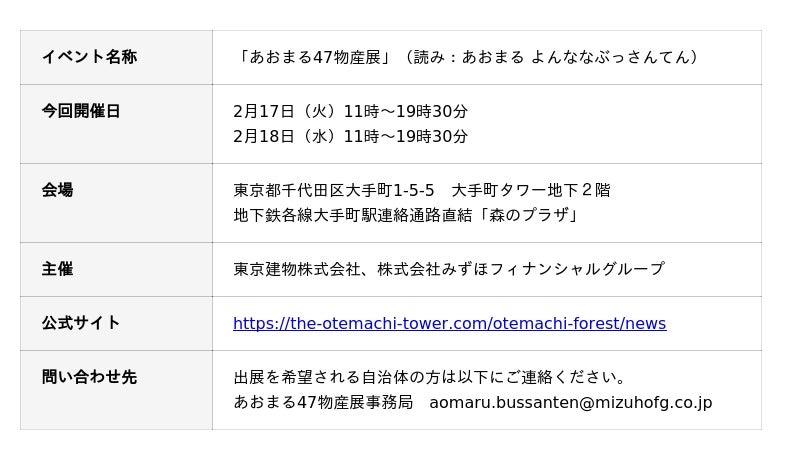Viewport: 800px width, 460px height.
Task: Click the イベント名称 row header
Action: [x=89, y=57]
